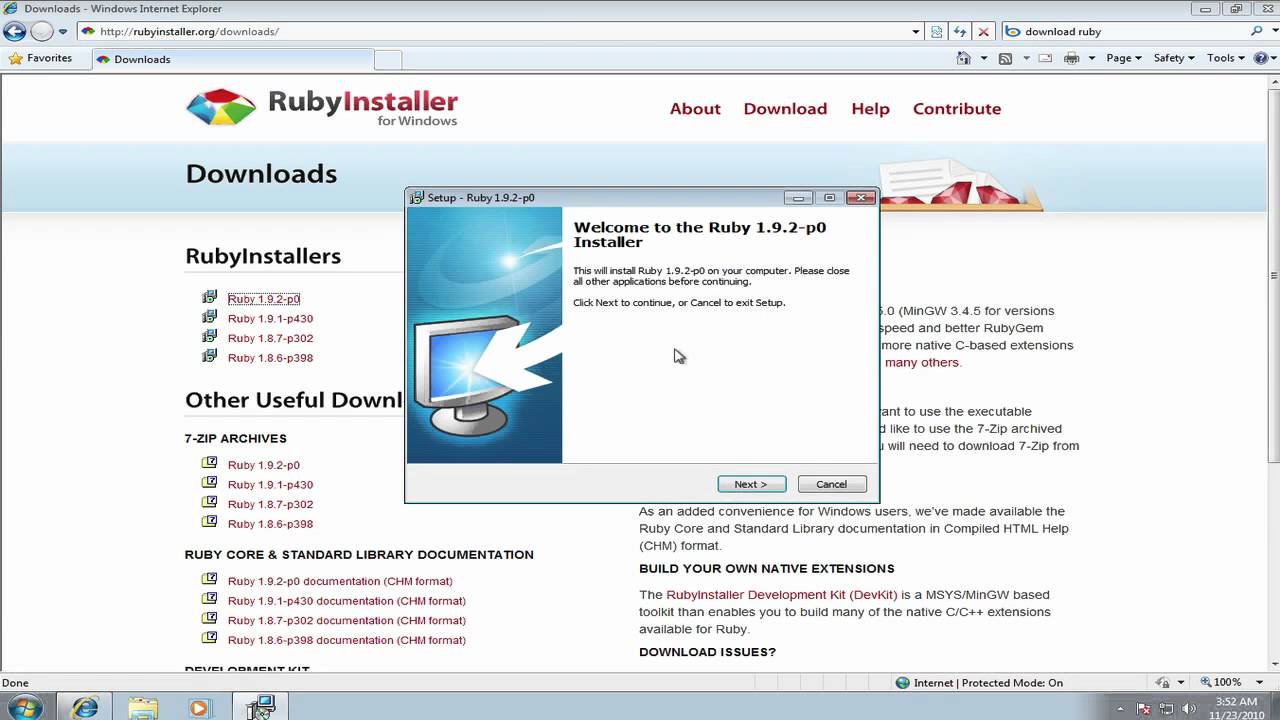Click archive icon beside 7-Zip Ruby 1.8.7-p302
This screenshot has width=1280, height=720.
(209, 502)
